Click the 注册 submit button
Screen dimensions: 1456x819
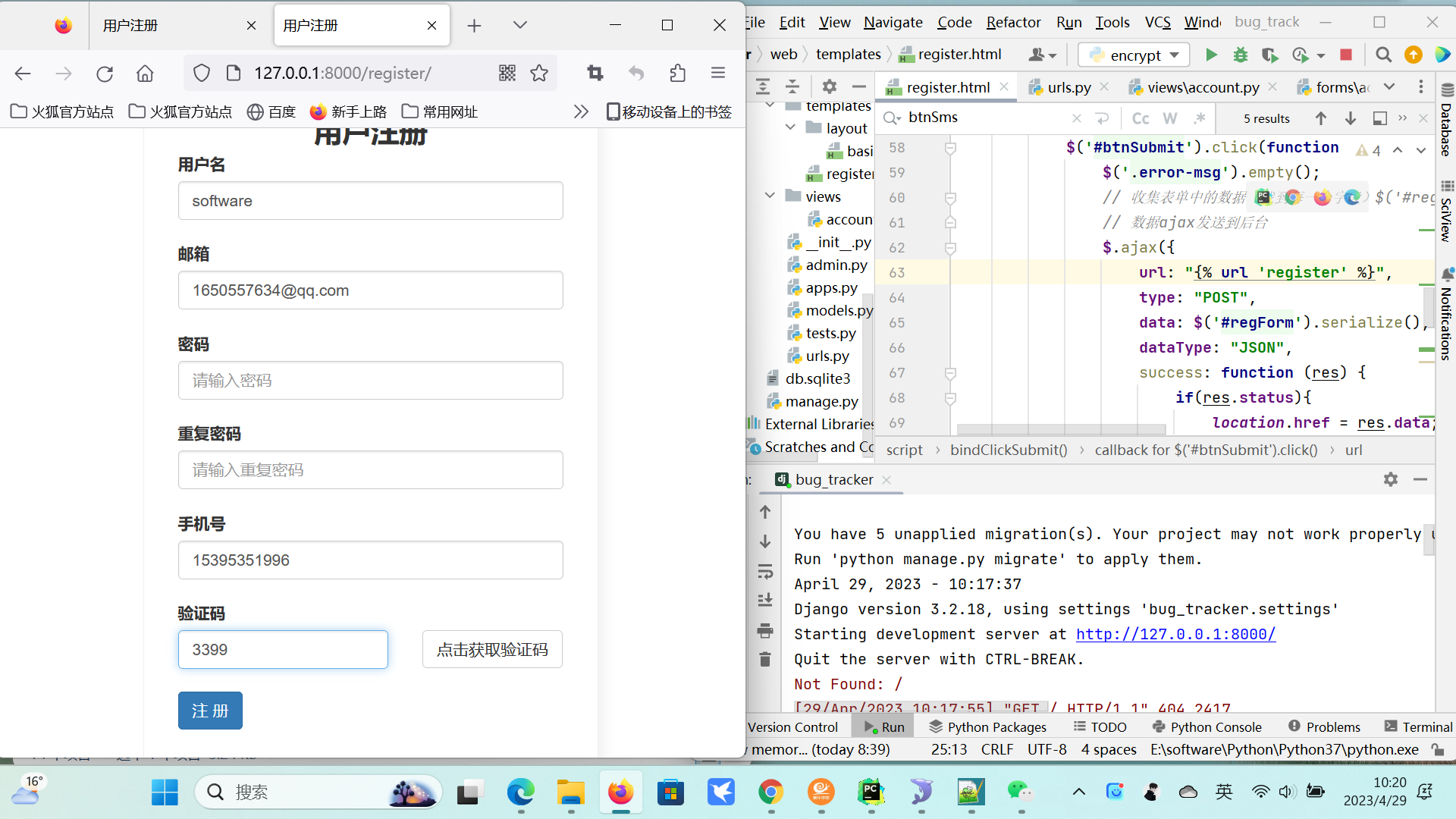(x=210, y=711)
